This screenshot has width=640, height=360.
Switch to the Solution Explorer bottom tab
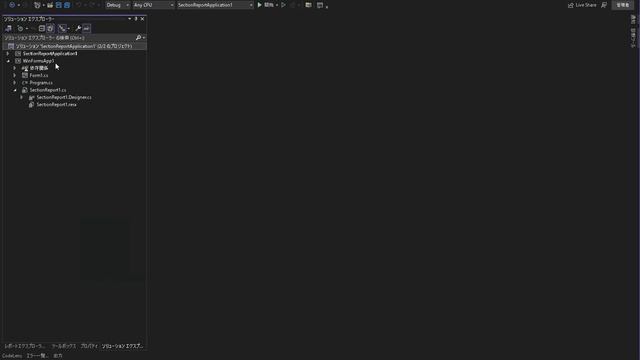click(x=123, y=346)
